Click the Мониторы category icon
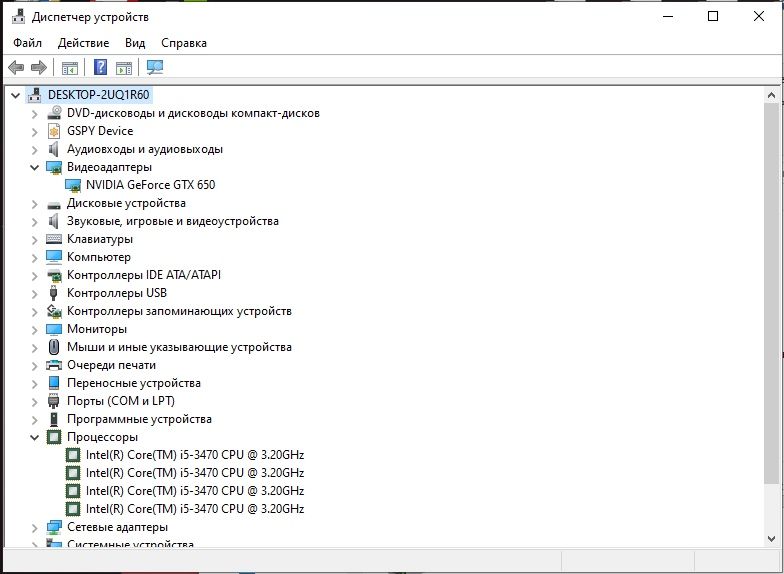 pyautogui.click(x=54, y=329)
